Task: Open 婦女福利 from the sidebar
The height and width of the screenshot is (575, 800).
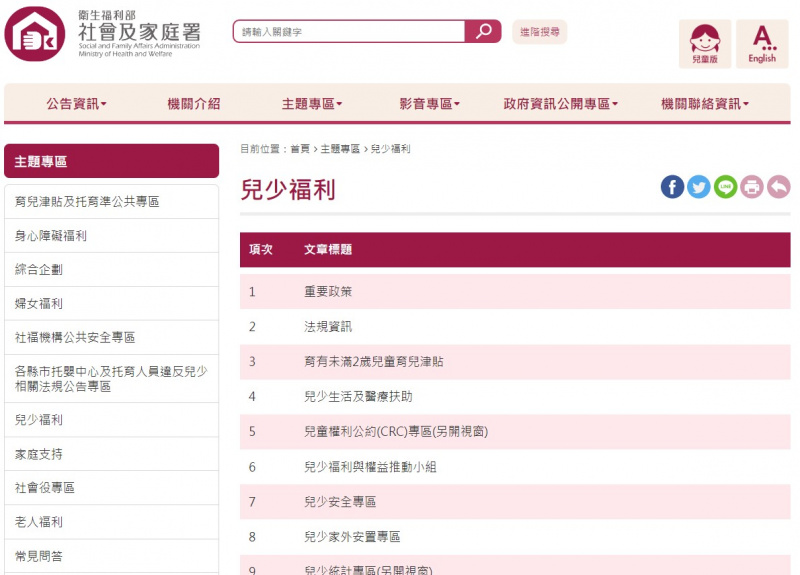Action: [39, 304]
